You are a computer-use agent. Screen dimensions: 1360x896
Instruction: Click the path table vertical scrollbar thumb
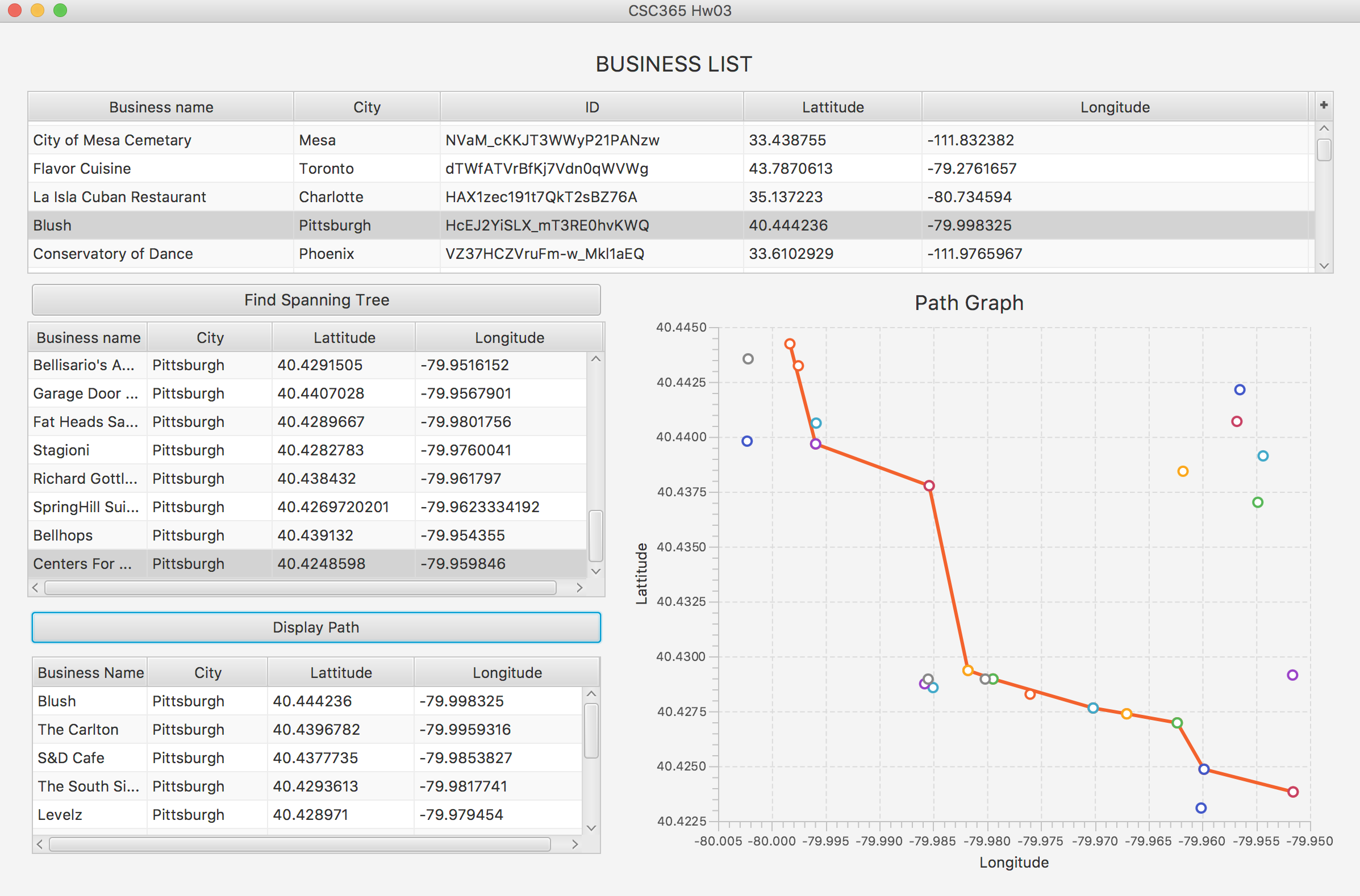tap(592, 731)
